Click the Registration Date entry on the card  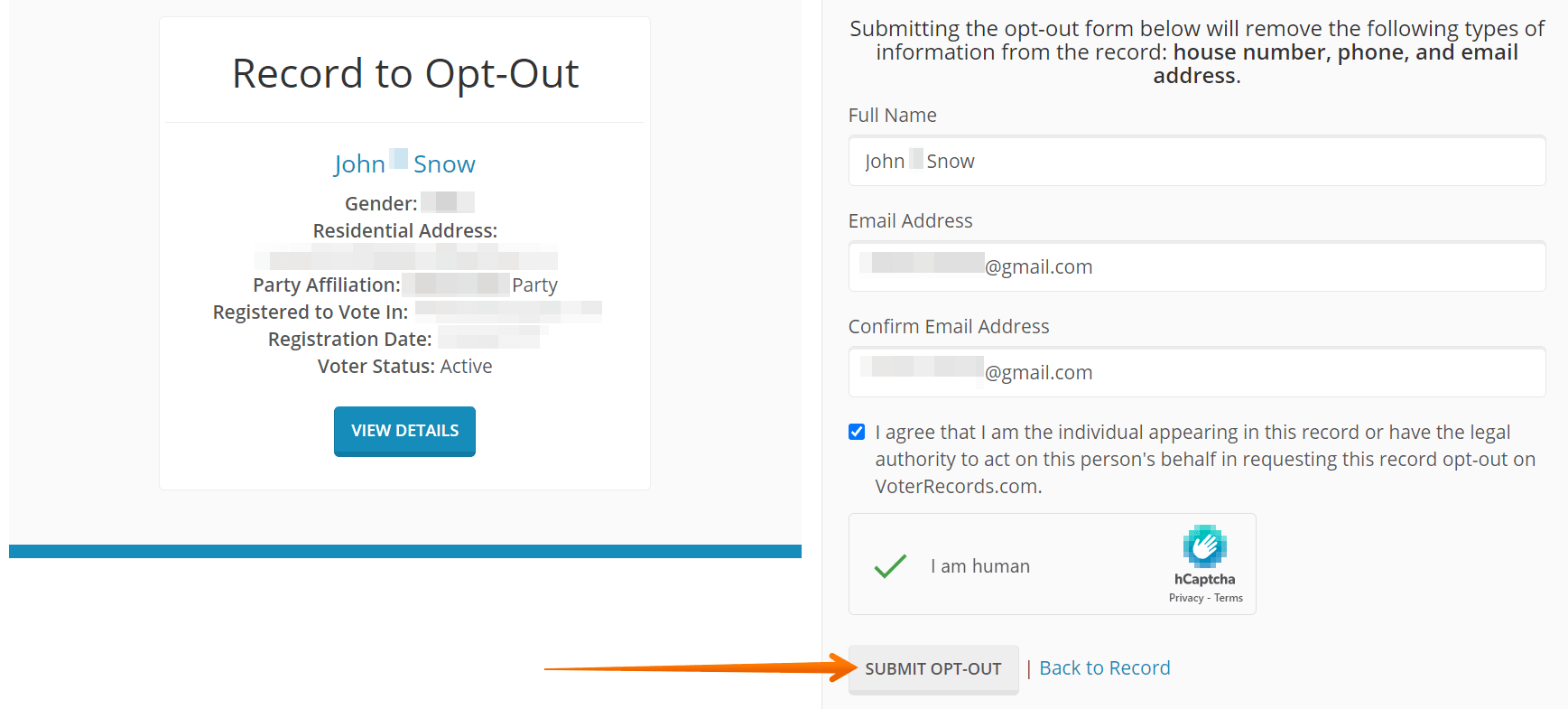(403, 339)
